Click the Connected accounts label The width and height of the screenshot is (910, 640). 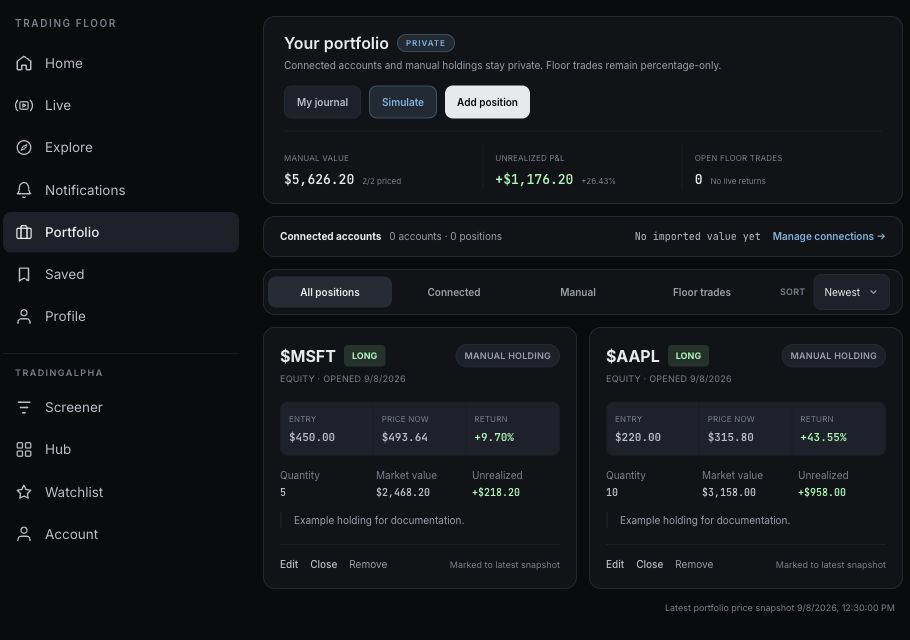[330, 236]
